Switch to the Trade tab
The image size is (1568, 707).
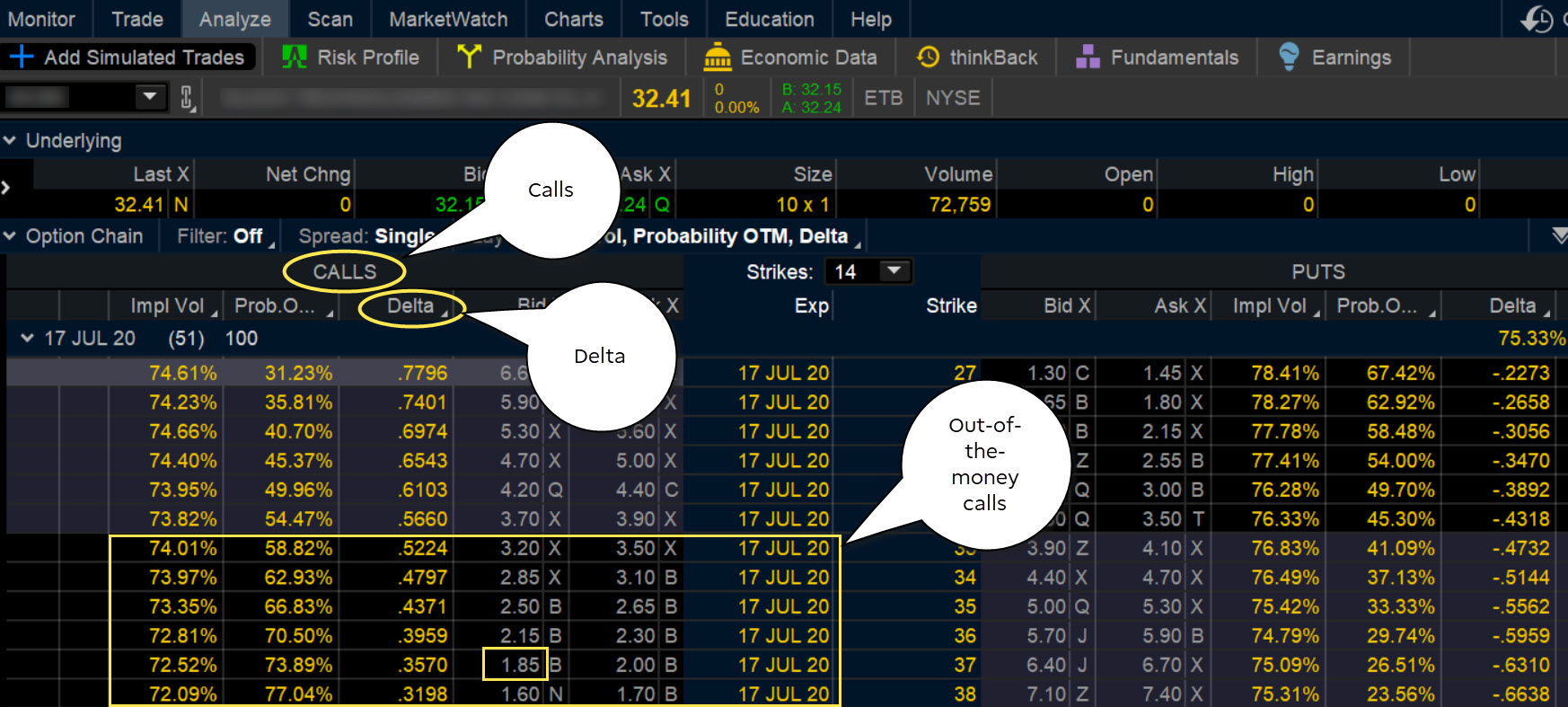(137, 19)
